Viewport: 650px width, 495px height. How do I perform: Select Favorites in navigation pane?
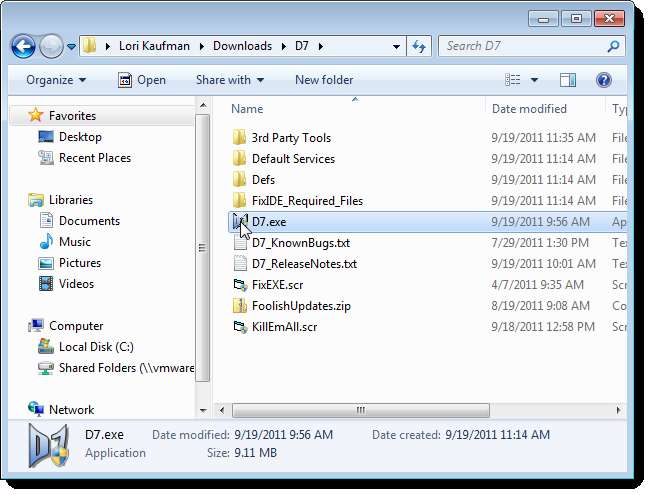click(x=72, y=116)
